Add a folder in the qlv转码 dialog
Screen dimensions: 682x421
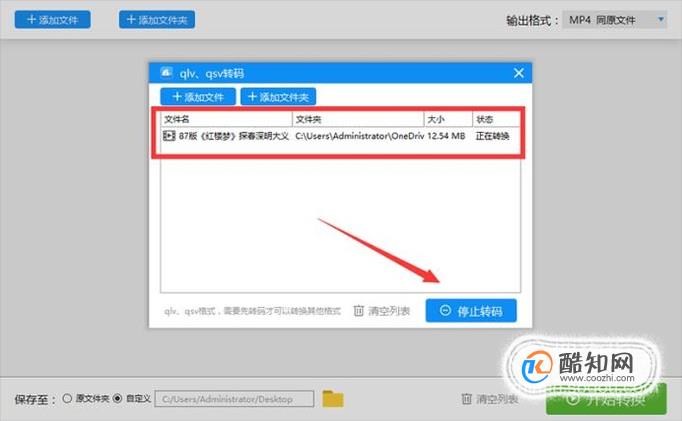click(278, 97)
